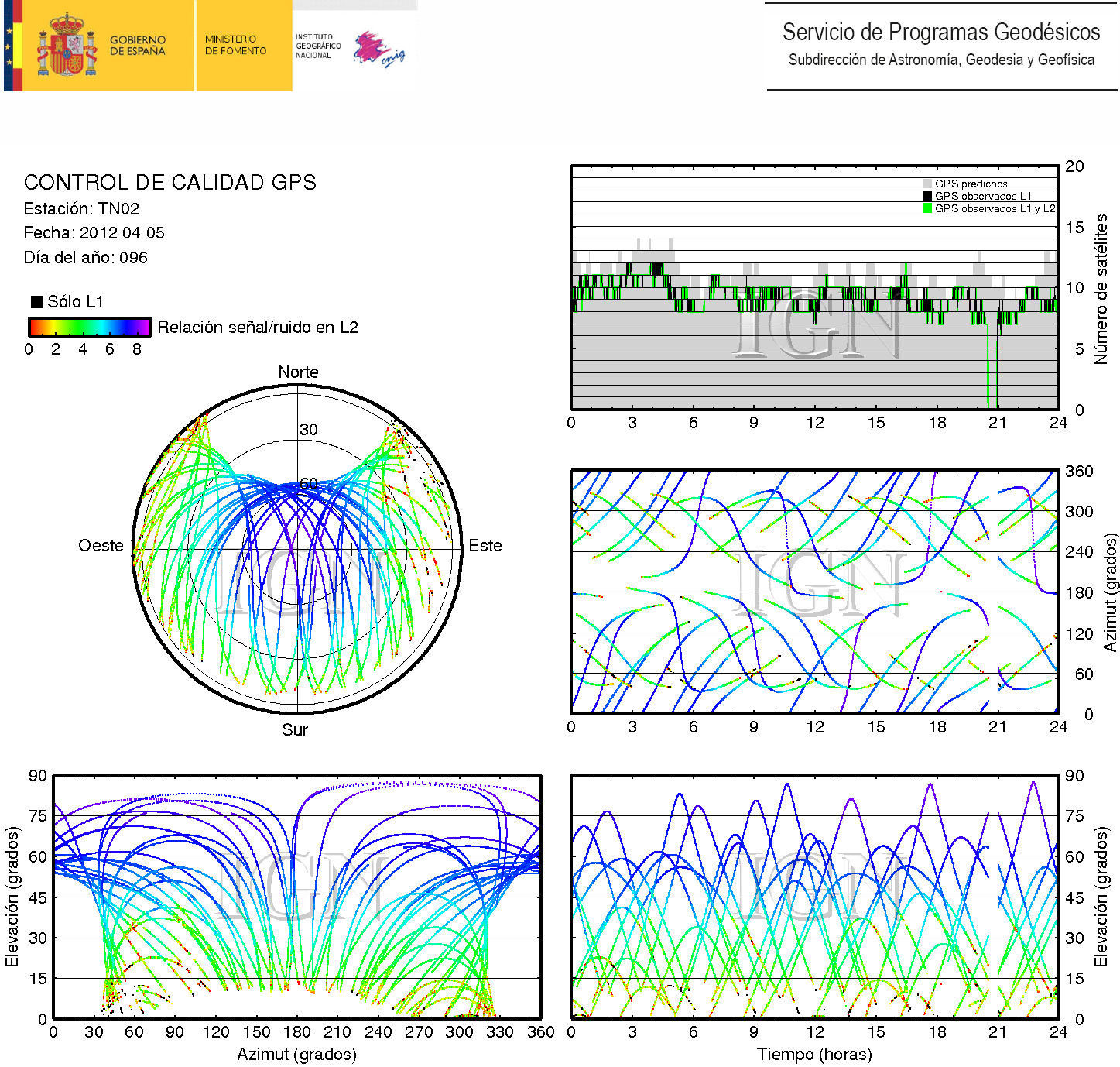
Task: Open the number of satellites chart
Action: tap(814, 287)
